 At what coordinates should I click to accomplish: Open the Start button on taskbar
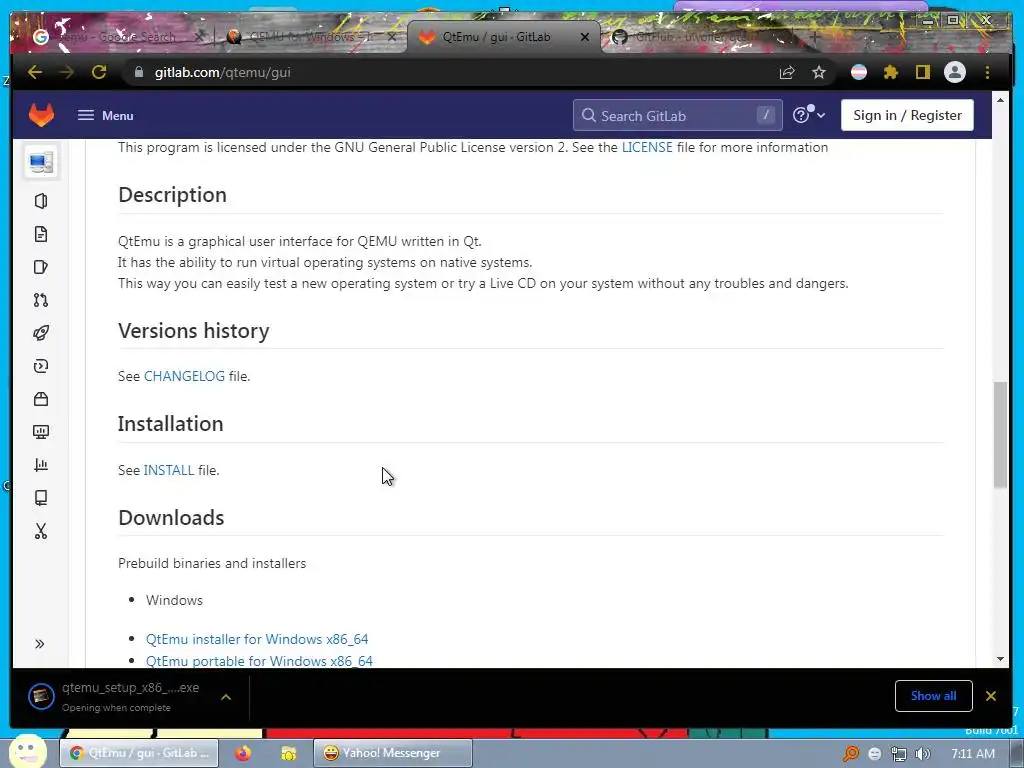(26, 752)
